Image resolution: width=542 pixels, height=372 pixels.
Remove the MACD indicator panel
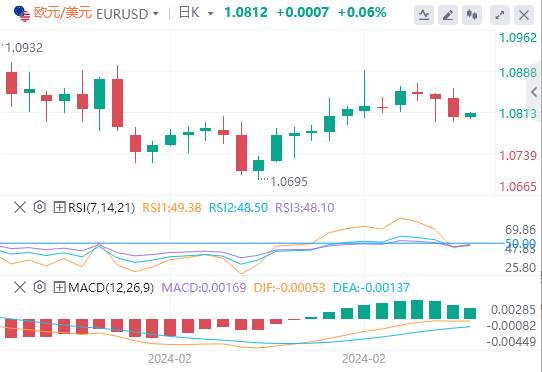point(20,287)
